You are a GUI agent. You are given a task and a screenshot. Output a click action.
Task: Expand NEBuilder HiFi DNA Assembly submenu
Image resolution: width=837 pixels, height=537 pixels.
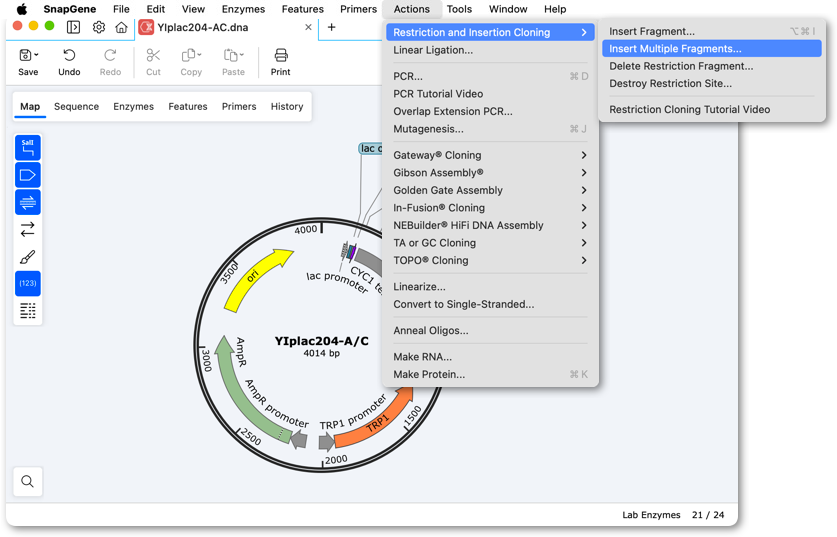pyautogui.click(x=490, y=226)
